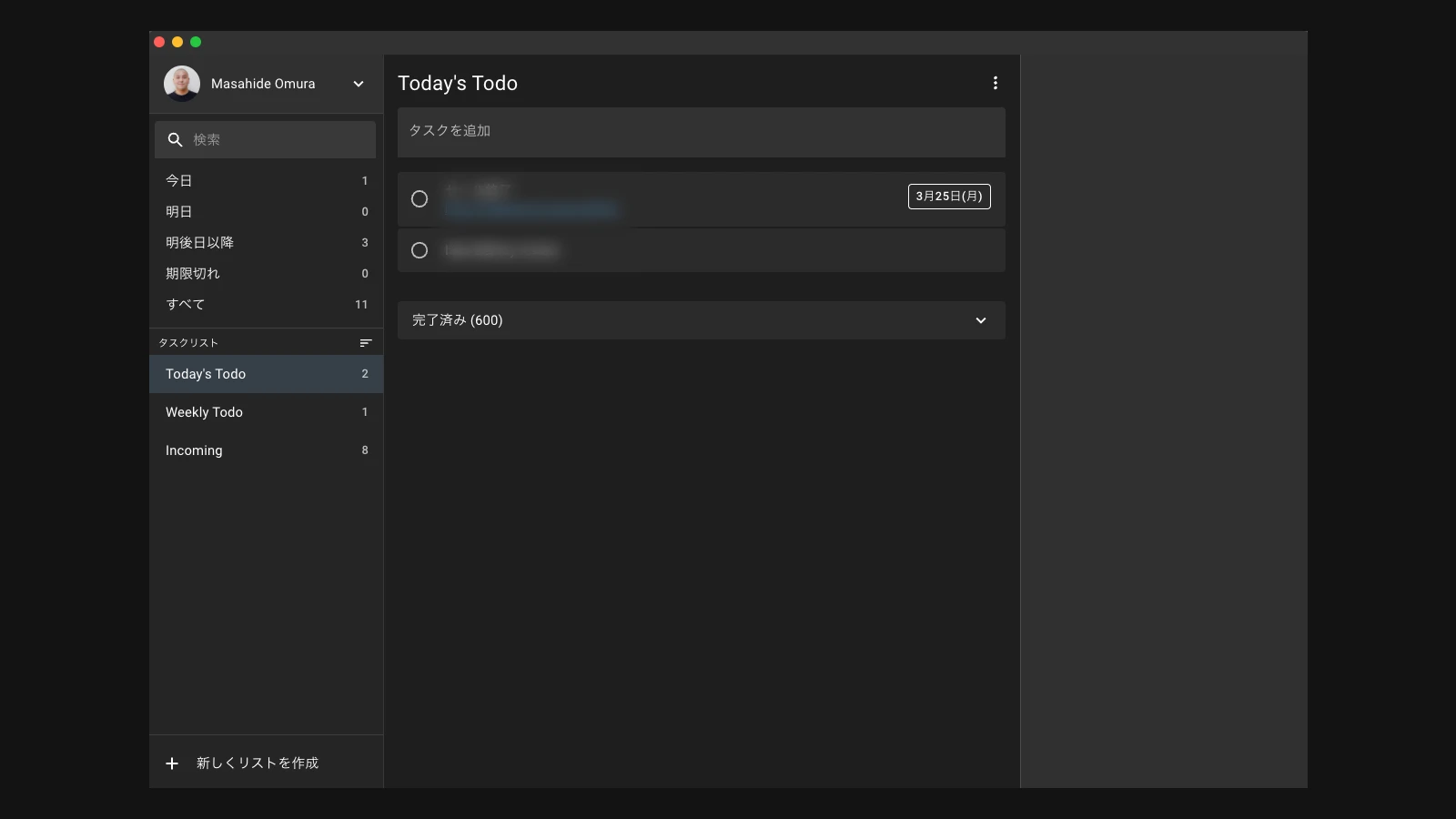This screenshot has height=819, width=1456.
Task: Mark the second task as complete
Action: click(x=420, y=250)
